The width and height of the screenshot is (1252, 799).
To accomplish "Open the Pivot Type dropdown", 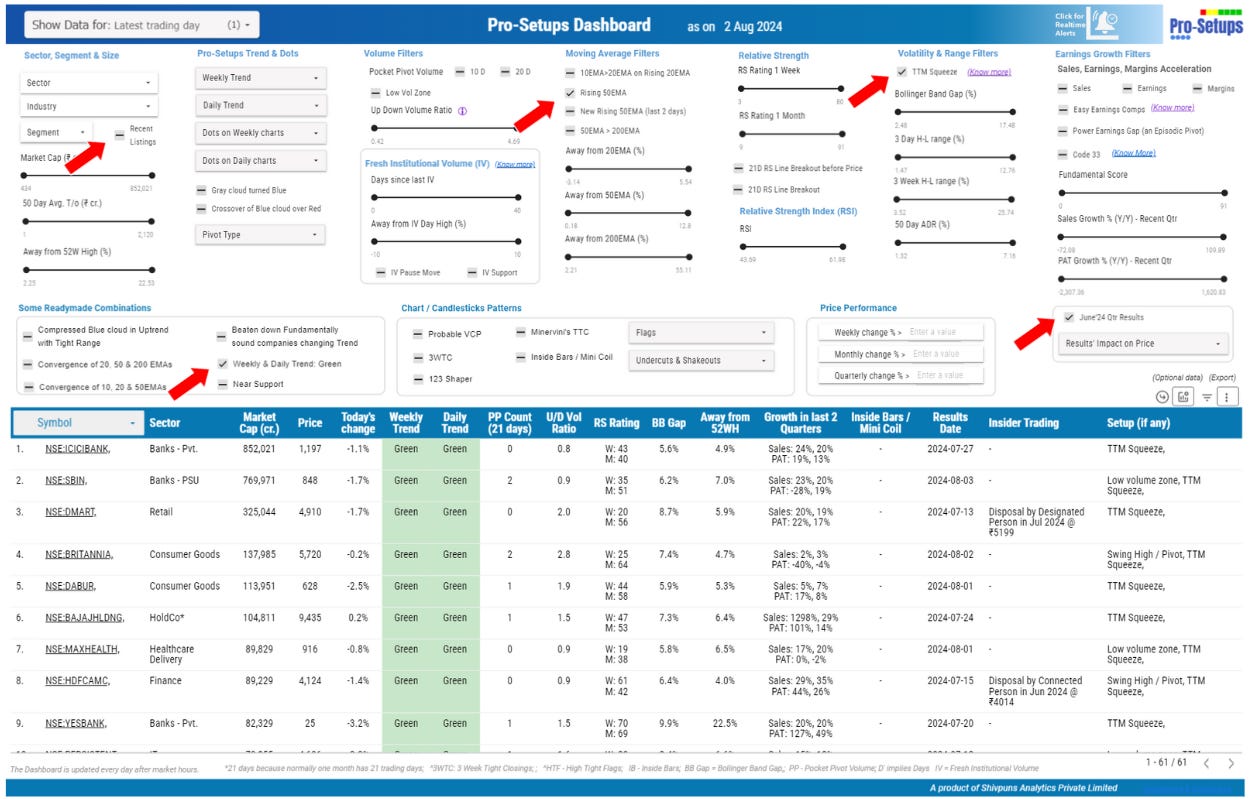I will [261, 235].
